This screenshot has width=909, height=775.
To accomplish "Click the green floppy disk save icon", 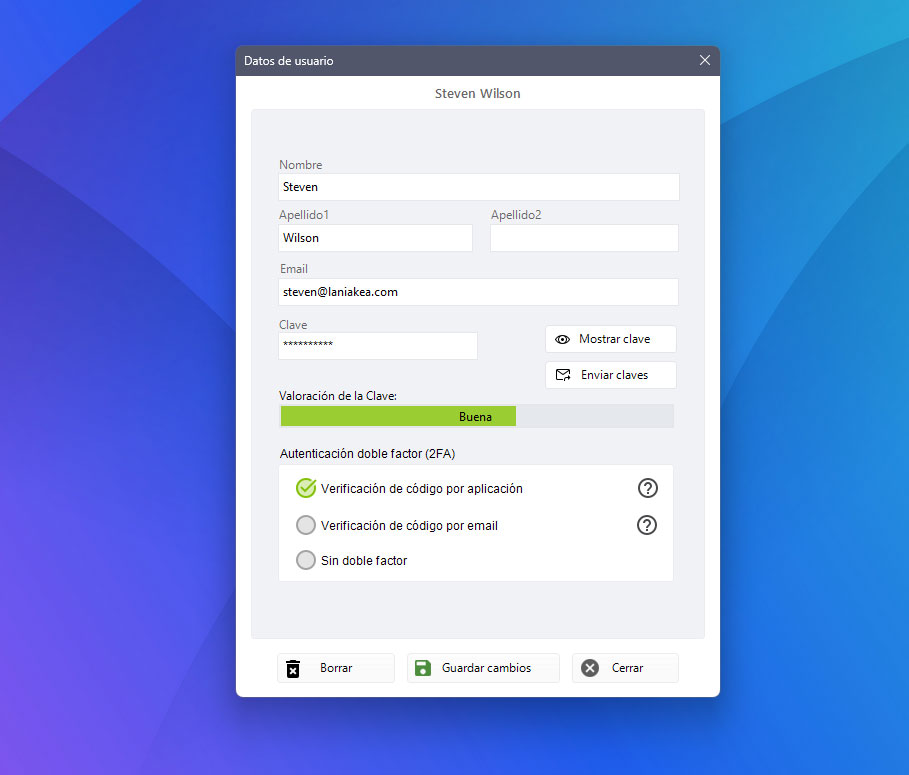I will (x=423, y=668).
